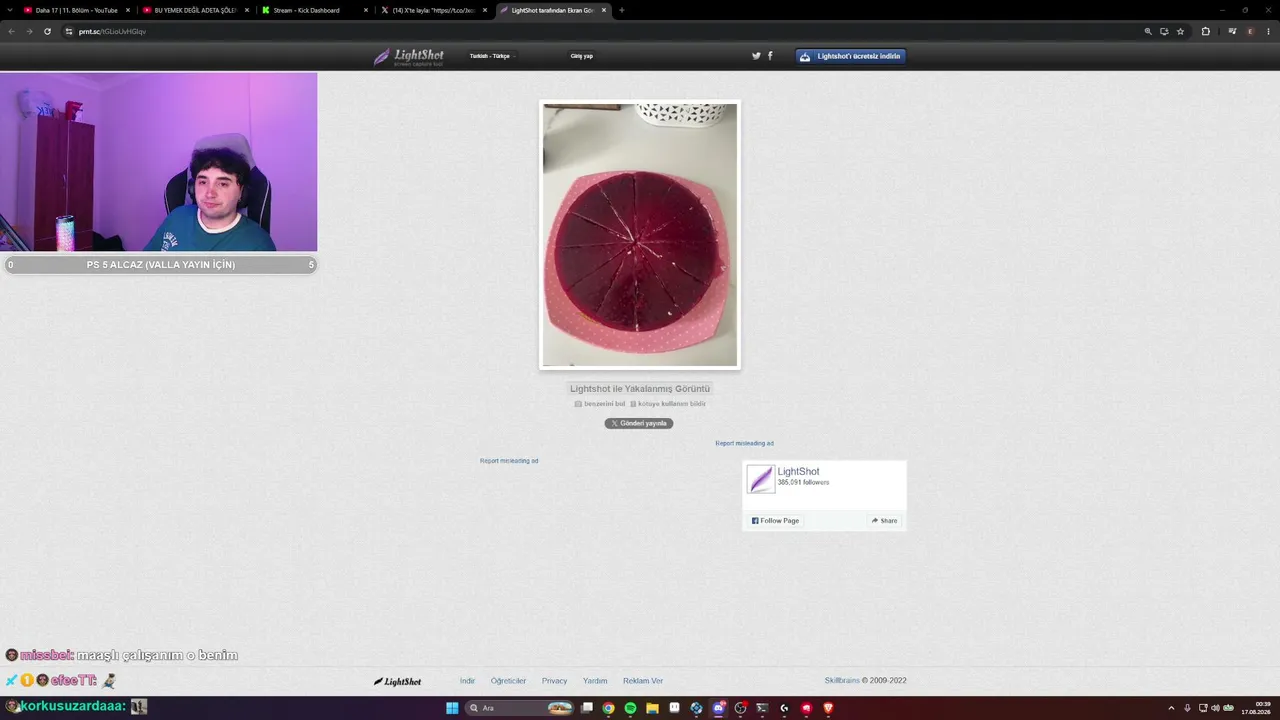Open the install app icon in address bar
The image size is (1280, 720).
click(x=1164, y=31)
